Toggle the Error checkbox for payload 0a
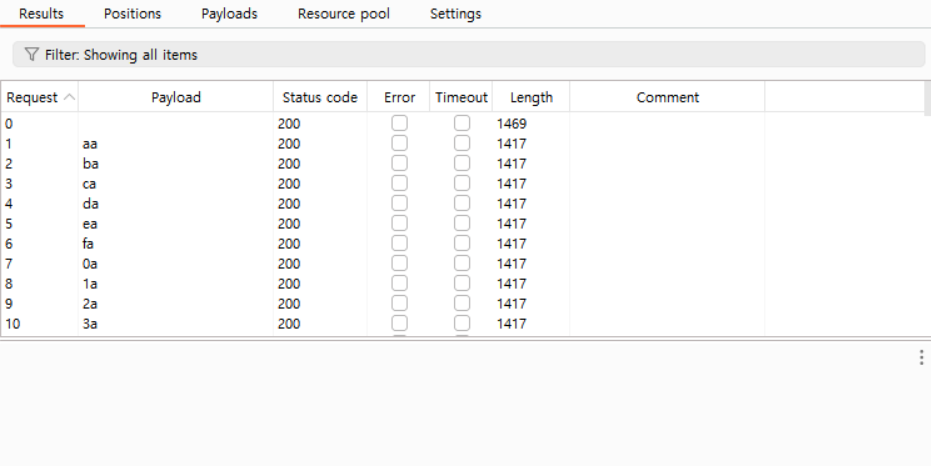 (400, 263)
